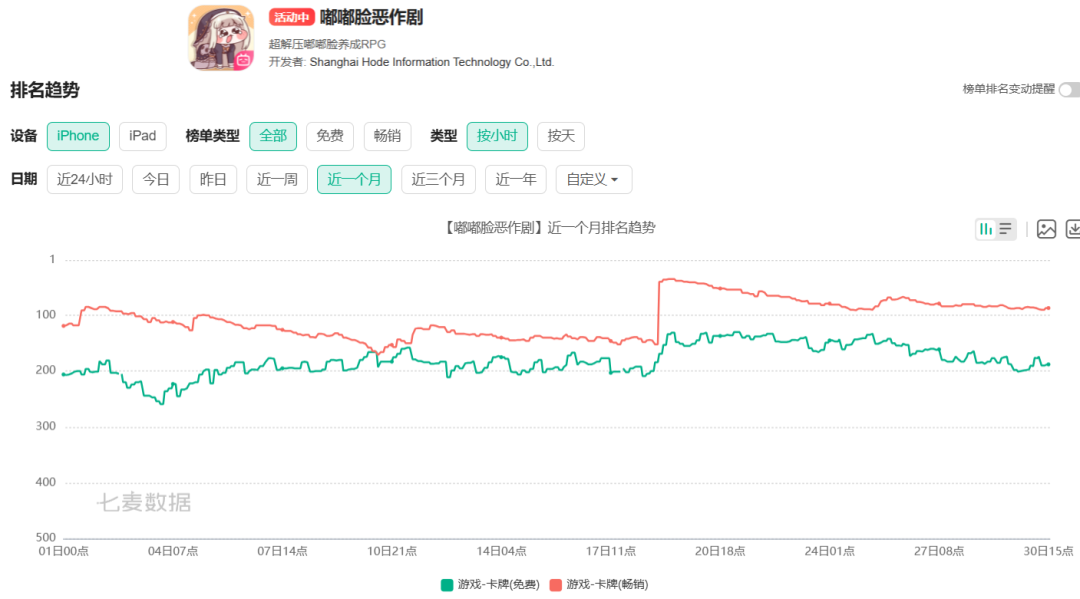This screenshot has width=1080, height=599.
Task: Choose 畅销 chart type filter
Action: click(387, 136)
